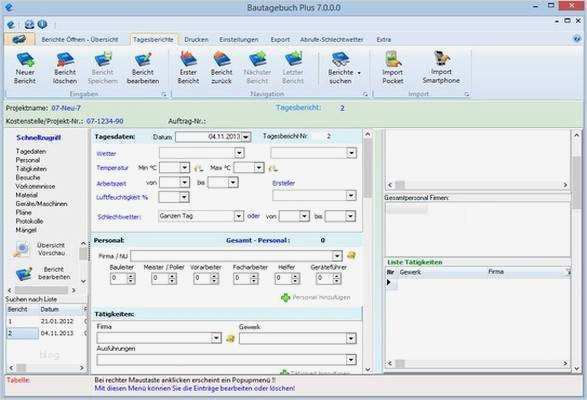Screen dimensions: 587x400
Task: Click Bericht bearbeiten sidebar icon
Action: (24, 273)
